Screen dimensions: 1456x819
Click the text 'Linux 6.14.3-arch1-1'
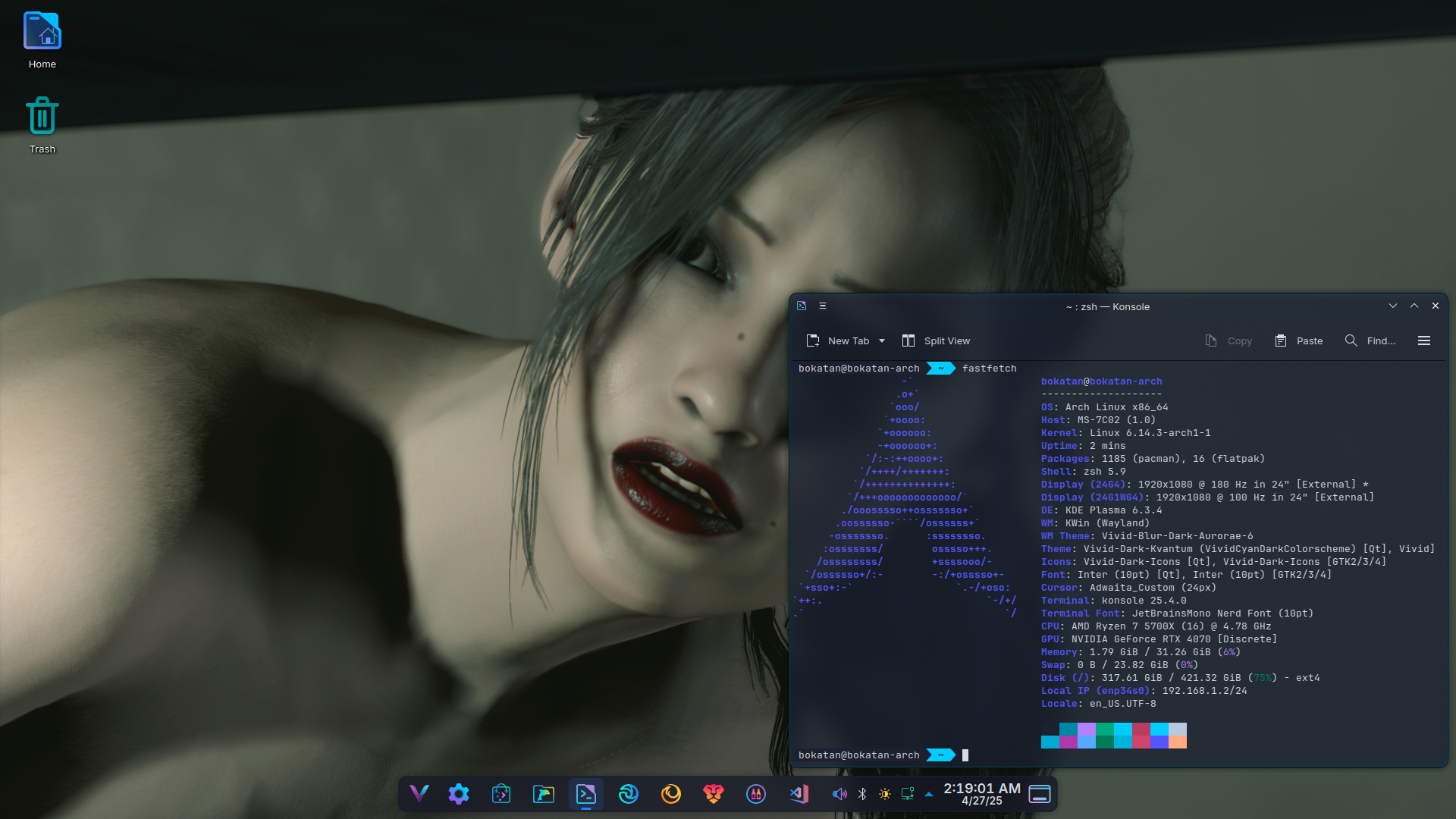point(1150,433)
